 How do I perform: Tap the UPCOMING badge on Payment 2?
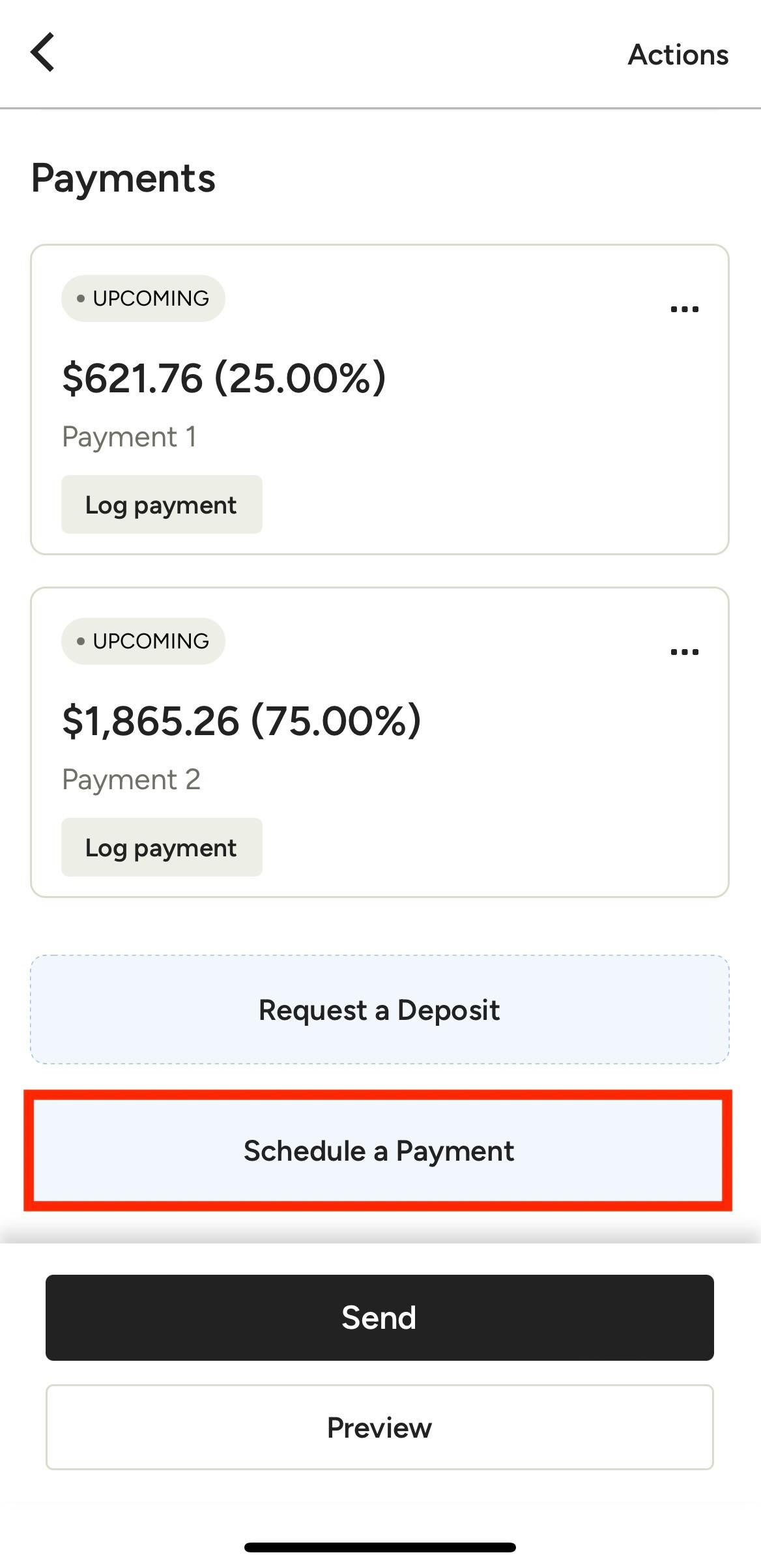click(x=143, y=641)
